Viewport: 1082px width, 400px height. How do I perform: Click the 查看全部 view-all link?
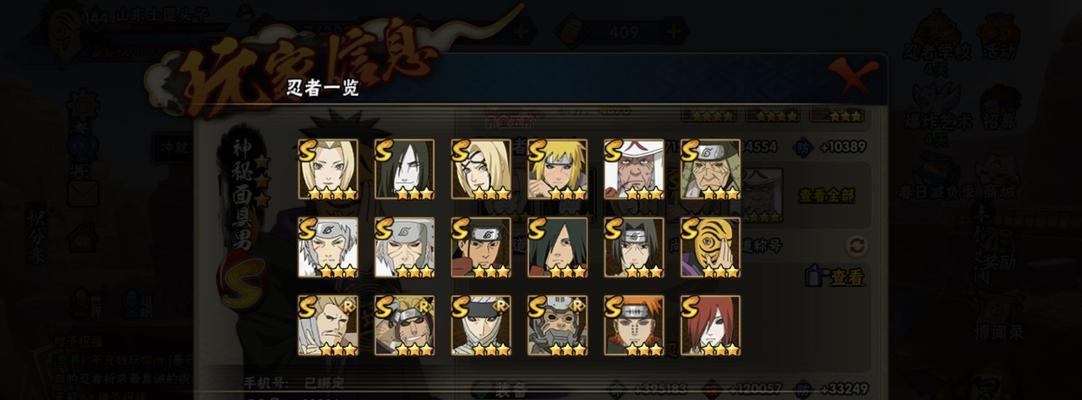click(827, 195)
